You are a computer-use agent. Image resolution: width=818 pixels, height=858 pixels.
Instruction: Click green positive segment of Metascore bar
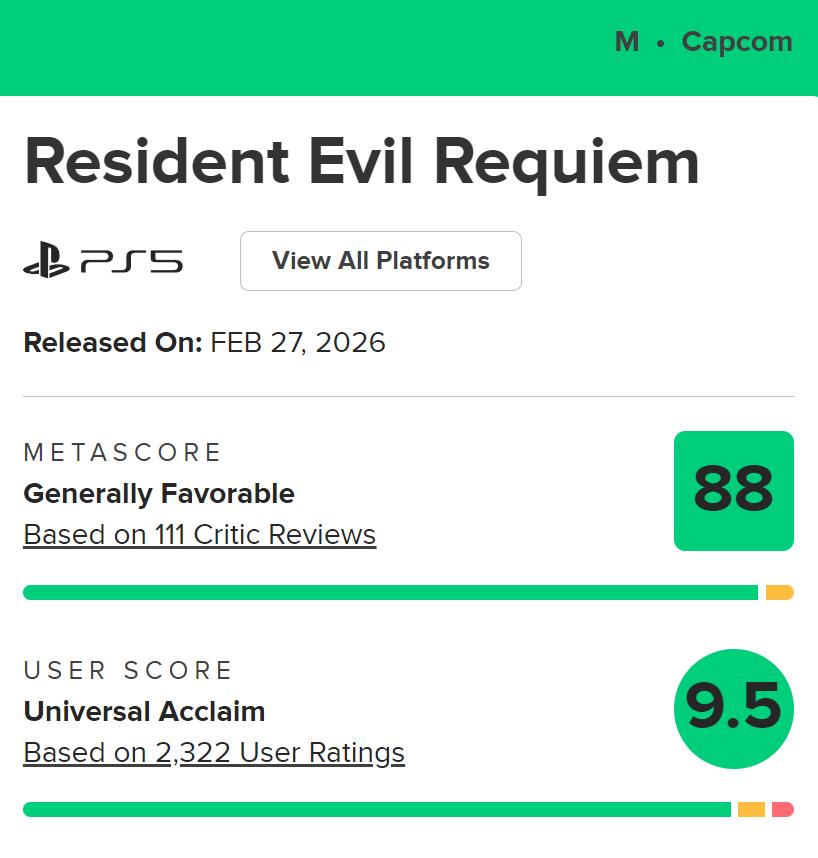390,593
